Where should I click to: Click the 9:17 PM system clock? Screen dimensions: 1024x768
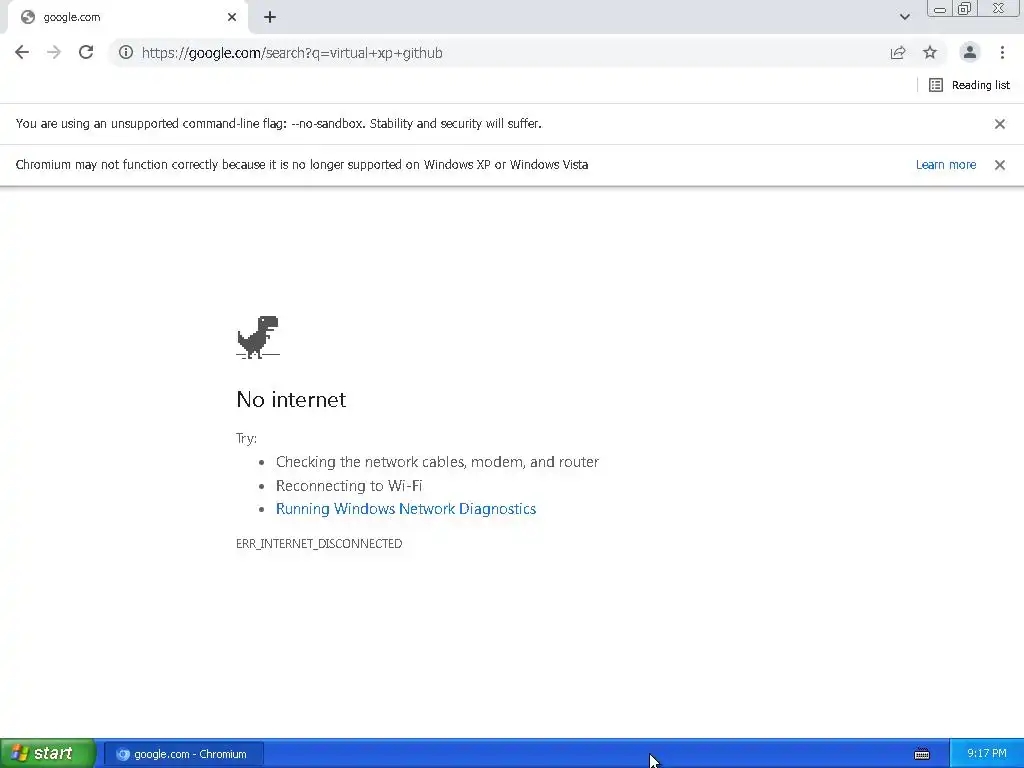987,754
